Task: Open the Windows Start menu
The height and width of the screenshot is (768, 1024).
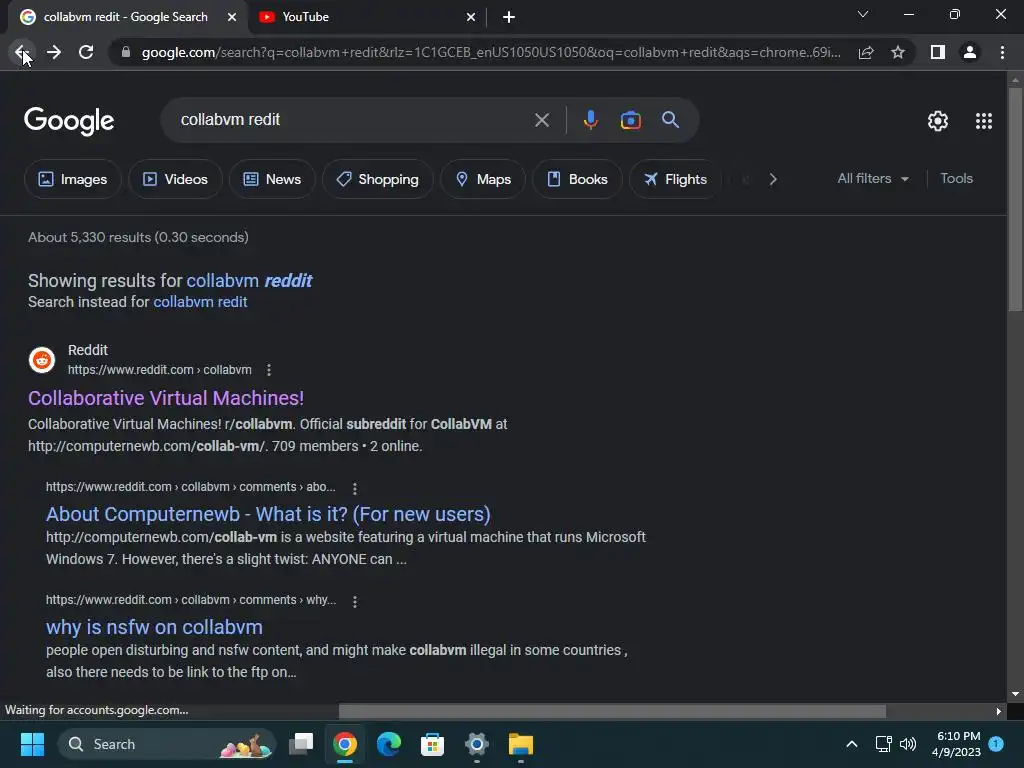Action: 32,744
